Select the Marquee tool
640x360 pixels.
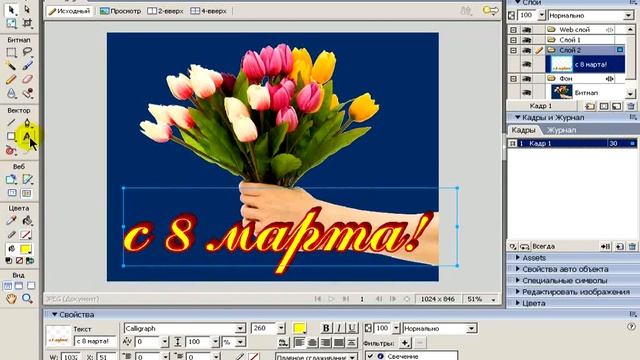tap(11, 52)
